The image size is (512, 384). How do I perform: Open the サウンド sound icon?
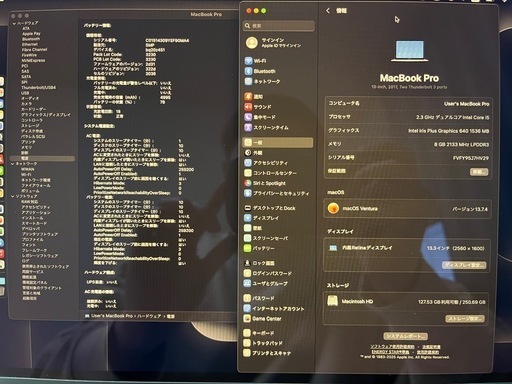[248, 107]
